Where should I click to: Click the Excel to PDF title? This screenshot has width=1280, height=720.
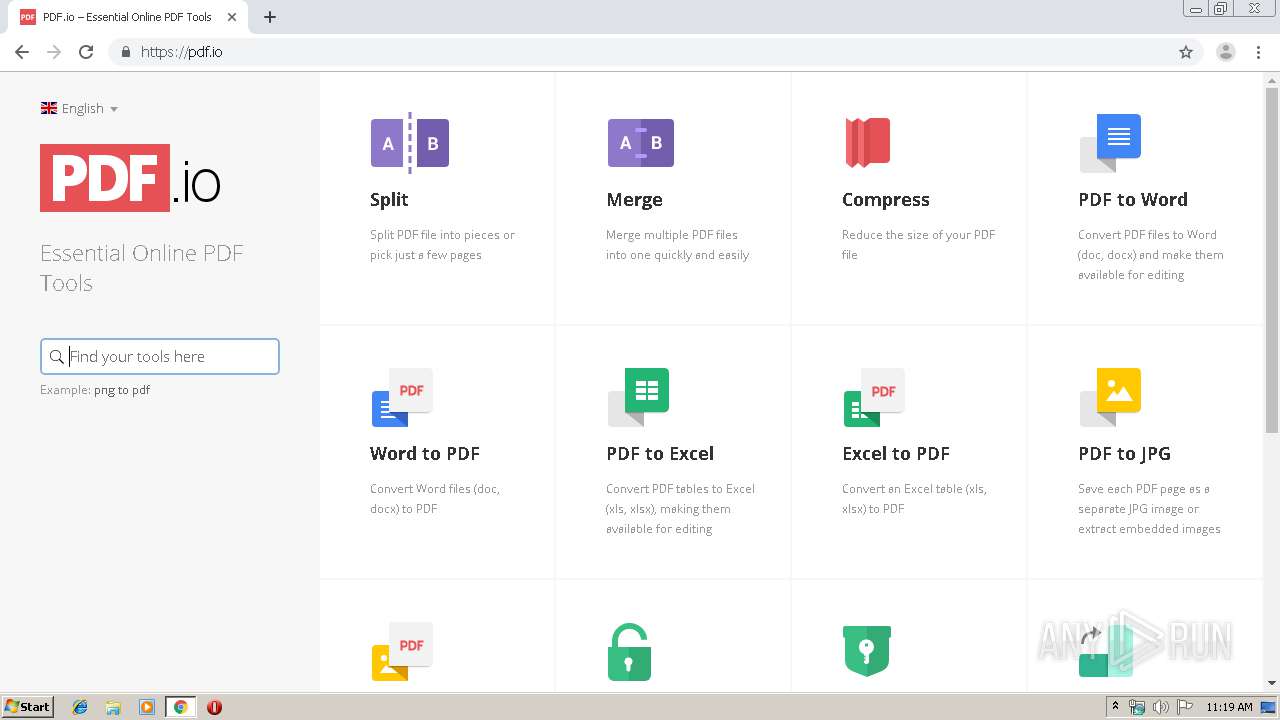click(x=896, y=454)
